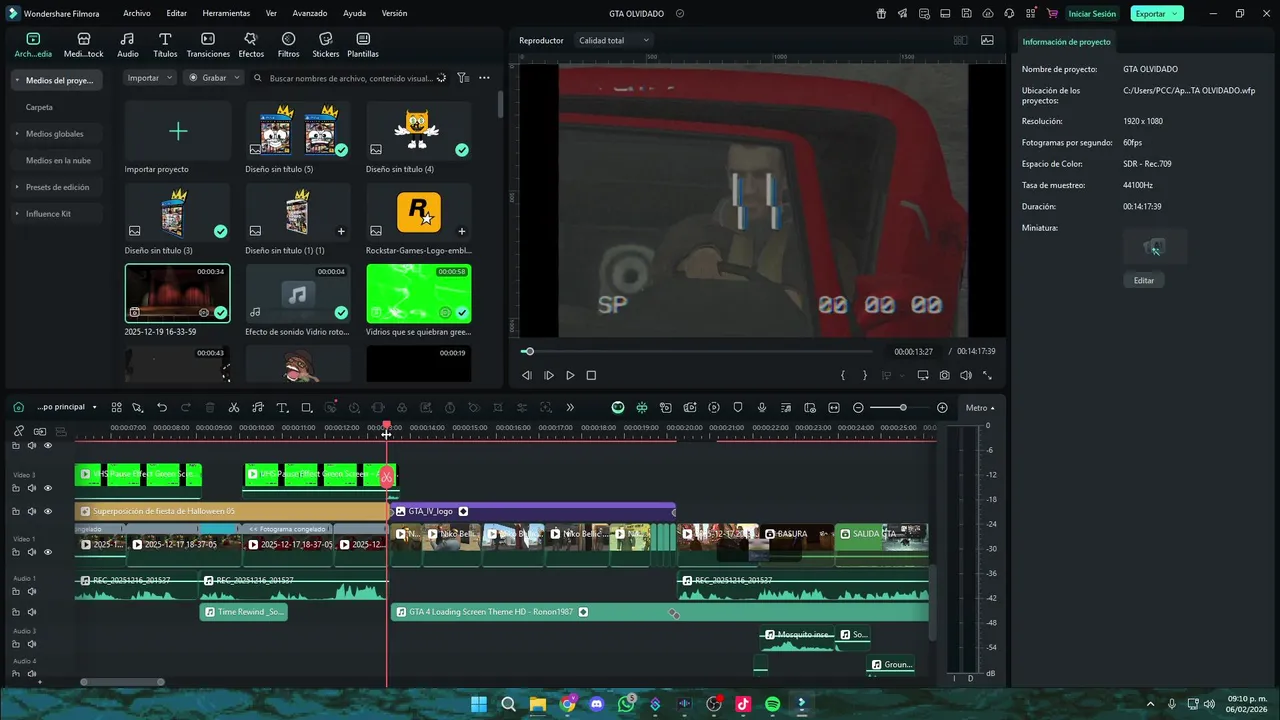1280x720 pixels.
Task: Expand Medios globales in sidebar
Action: pyautogui.click(x=17, y=134)
